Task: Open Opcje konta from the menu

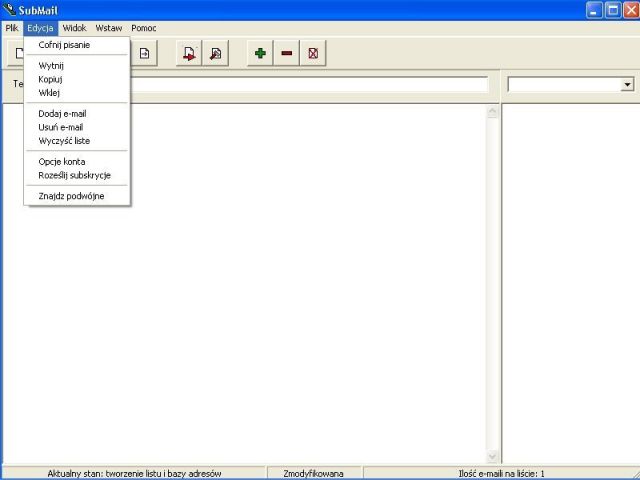Action: 77,162
